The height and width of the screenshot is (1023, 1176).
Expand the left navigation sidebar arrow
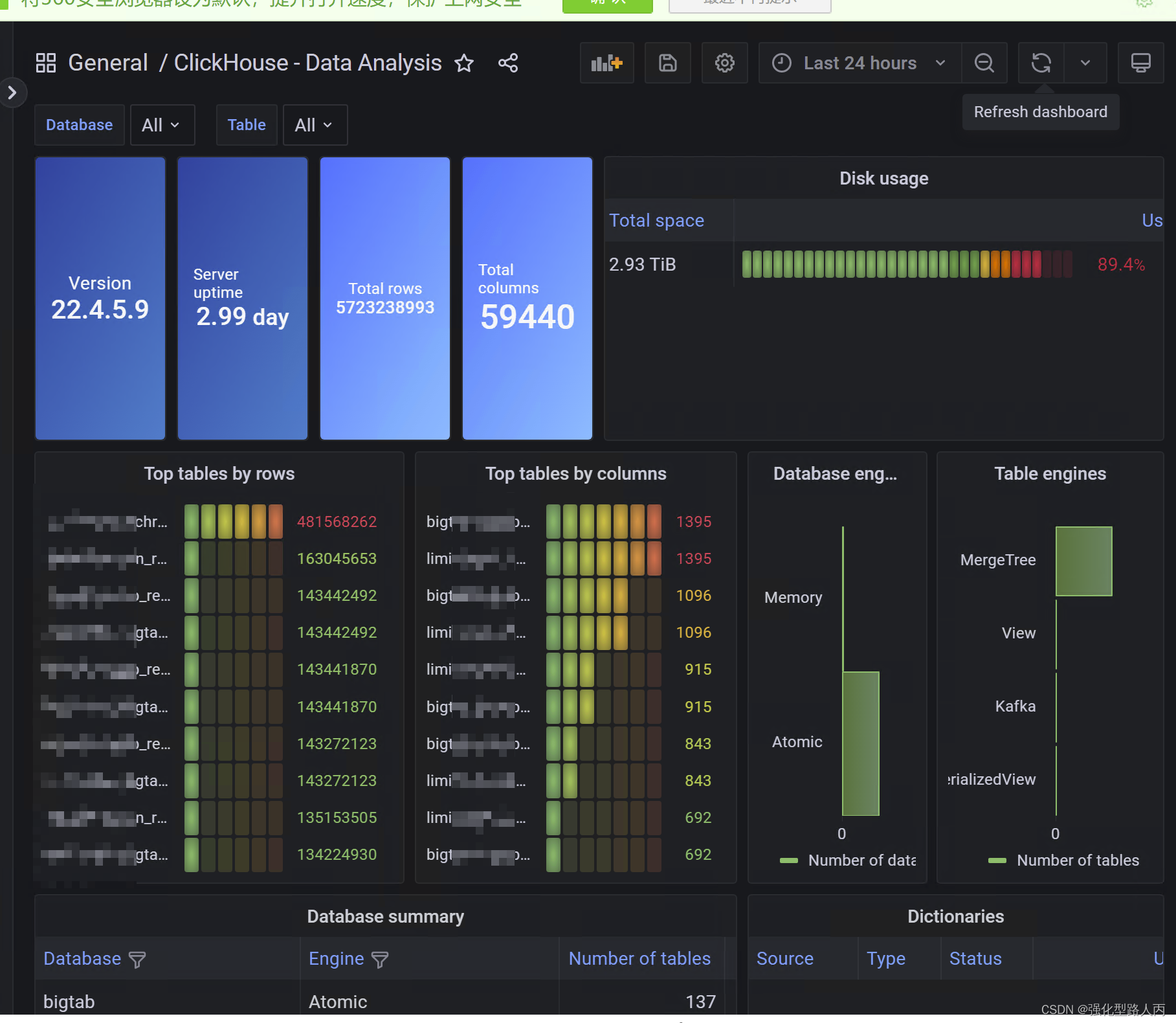pos(13,93)
